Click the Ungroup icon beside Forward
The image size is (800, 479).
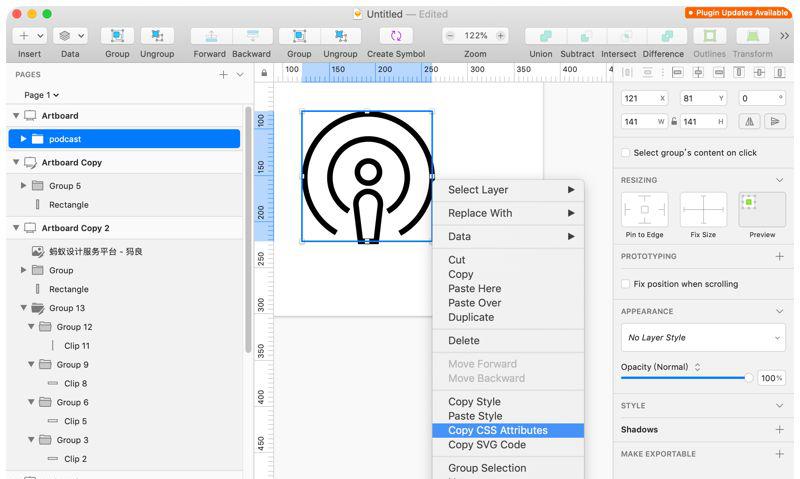point(157,36)
